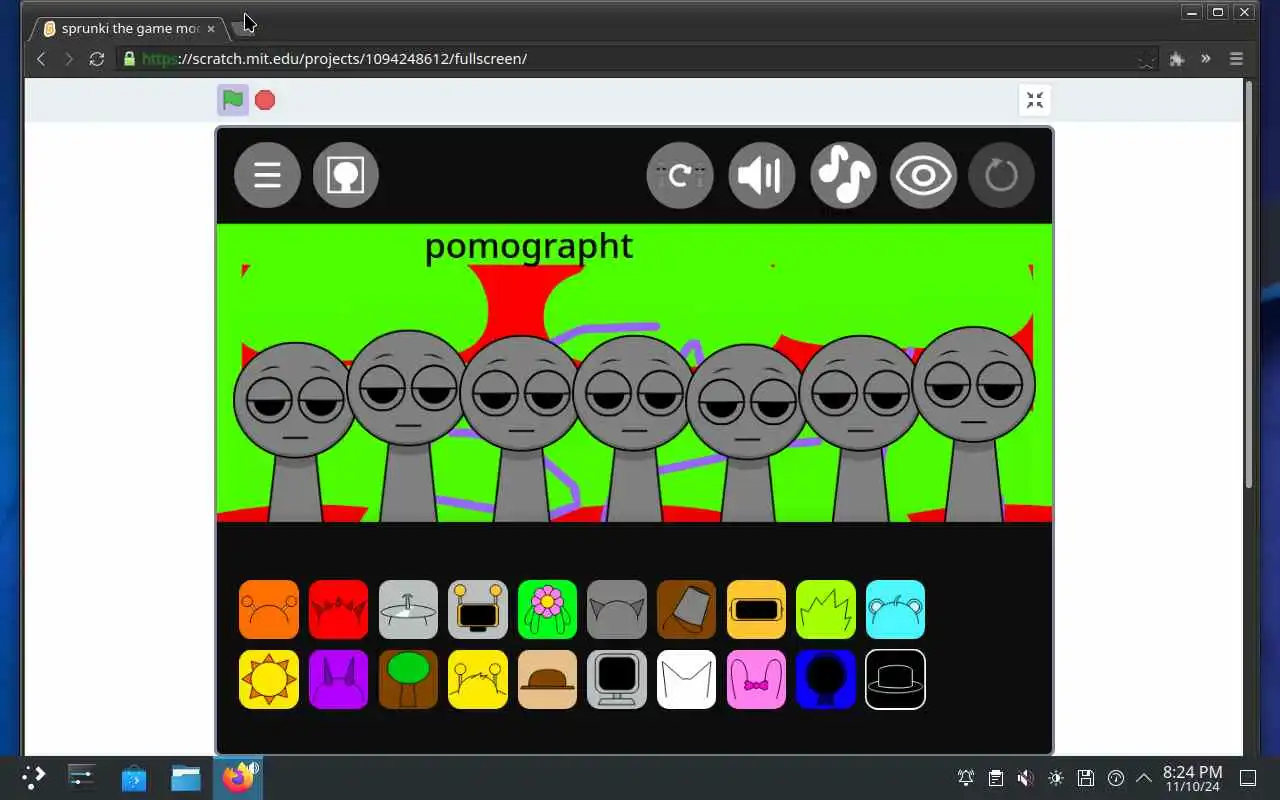Click the reset rotate arrow button
Screen dimensions: 1280x800
coord(680,175)
